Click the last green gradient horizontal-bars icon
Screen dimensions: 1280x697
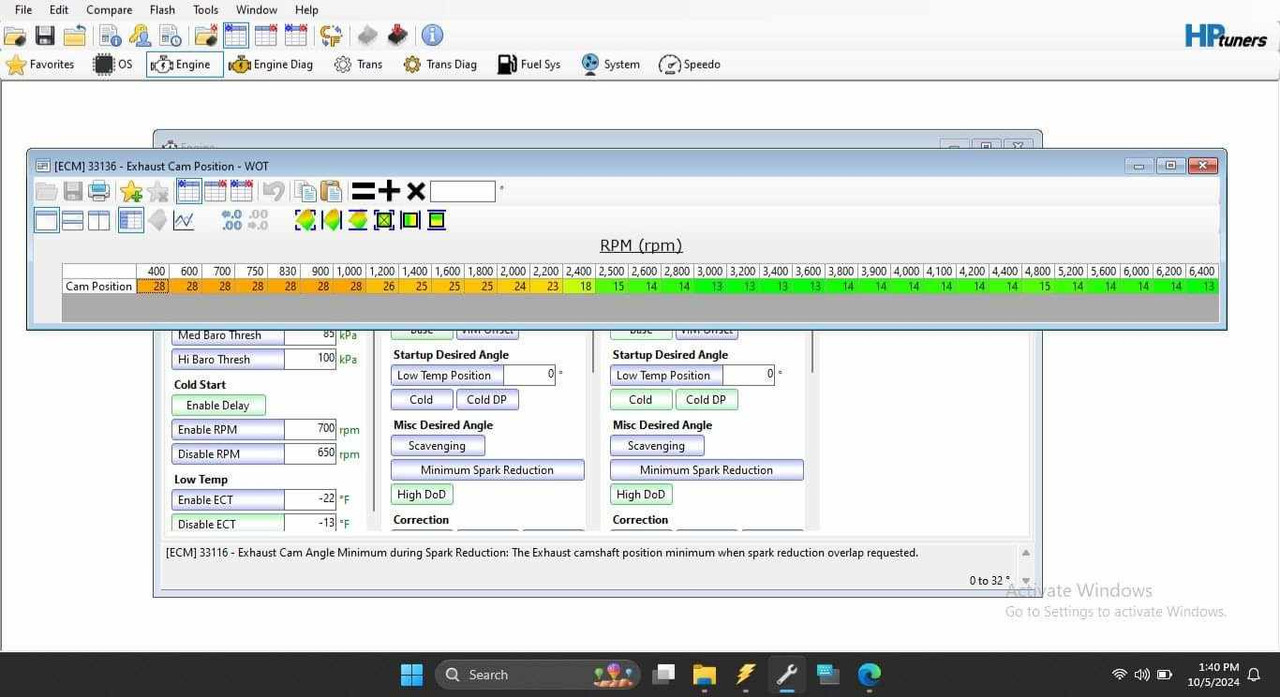[436, 220]
